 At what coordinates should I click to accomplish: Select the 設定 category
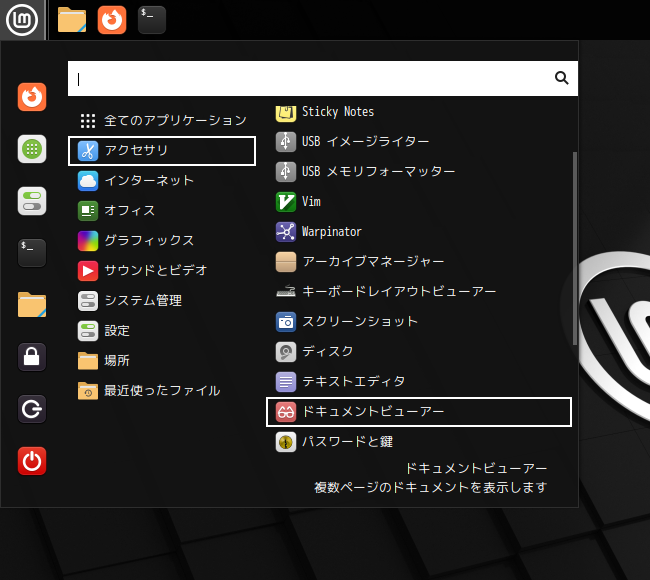[x=162, y=330]
